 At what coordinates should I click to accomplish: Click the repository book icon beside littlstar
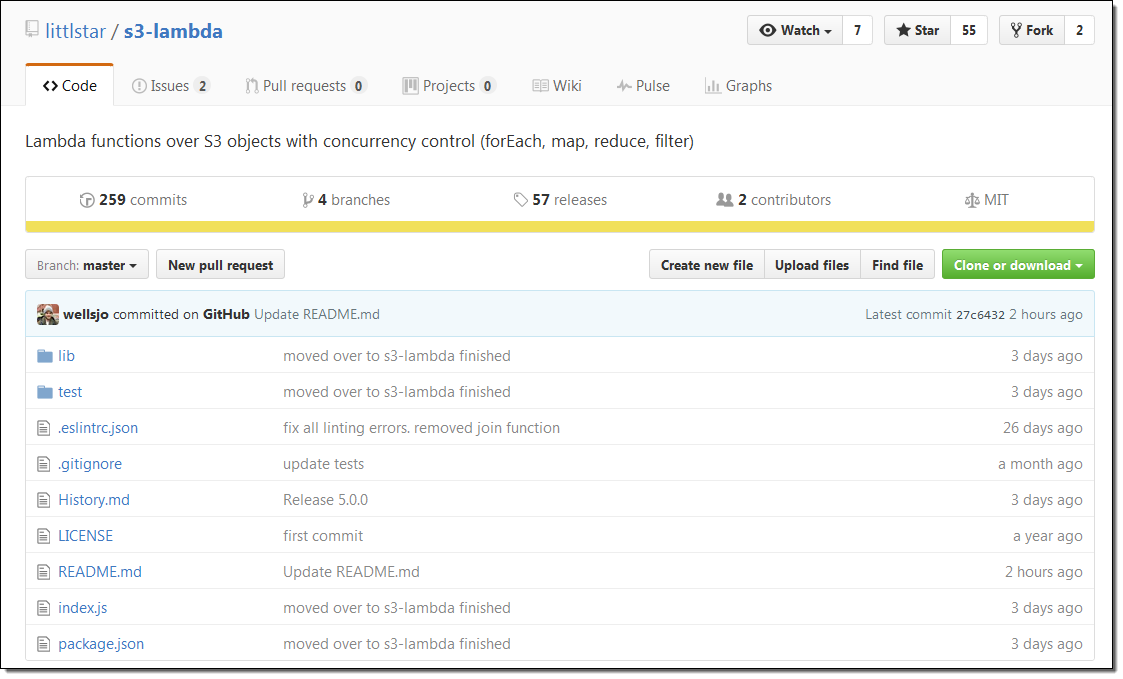(x=32, y=29)
